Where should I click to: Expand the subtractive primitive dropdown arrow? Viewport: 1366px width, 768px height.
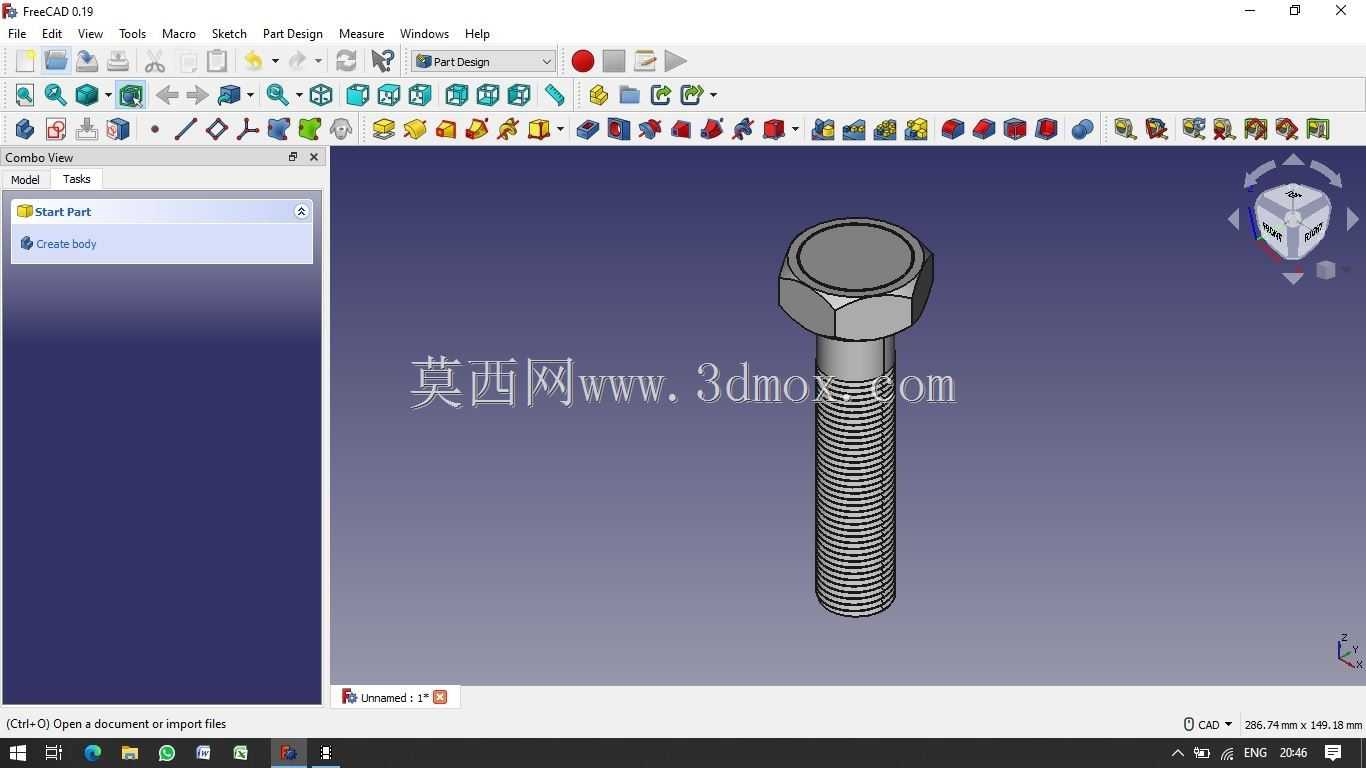795,129
